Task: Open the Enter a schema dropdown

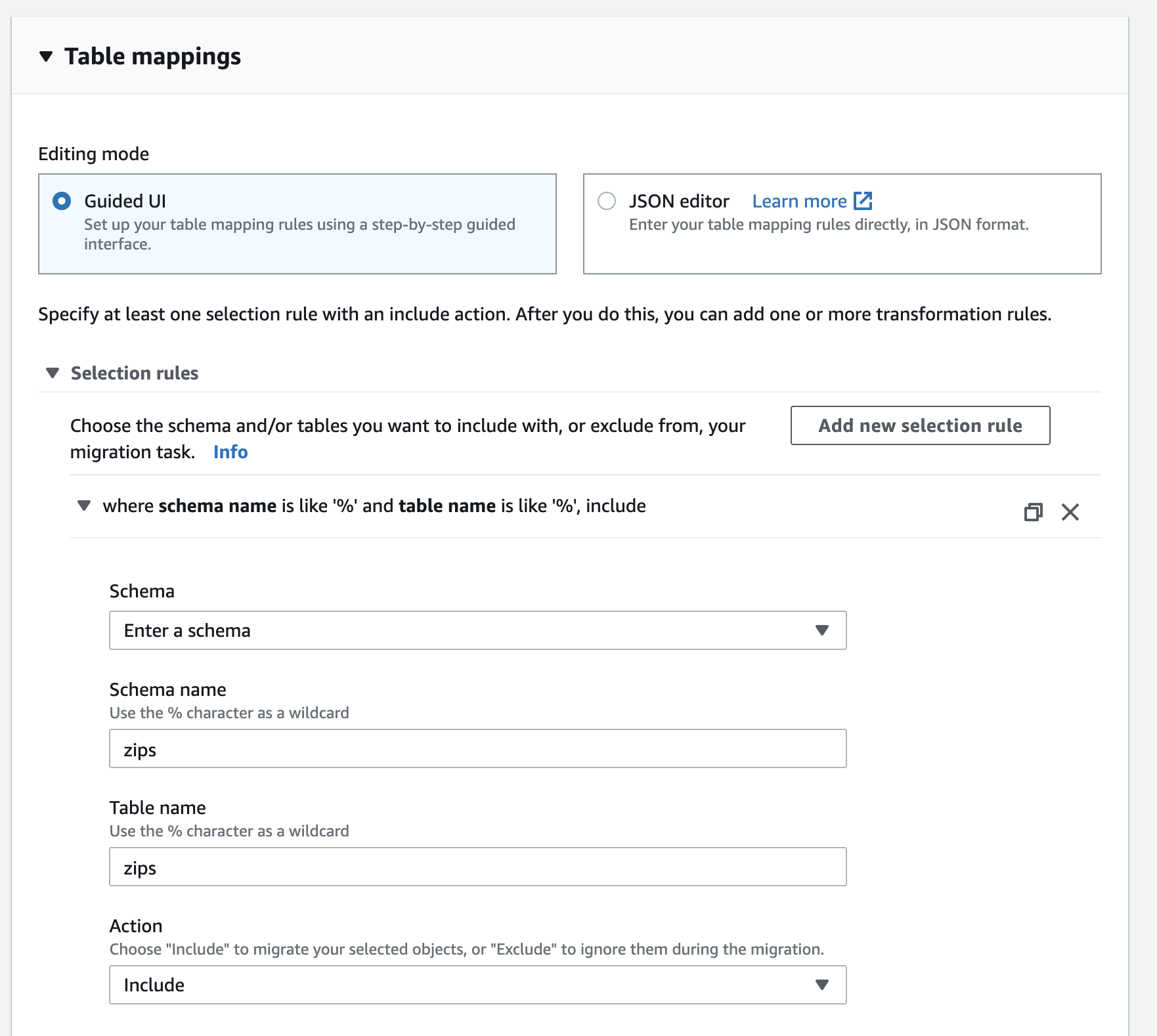Action: [477, 630]
